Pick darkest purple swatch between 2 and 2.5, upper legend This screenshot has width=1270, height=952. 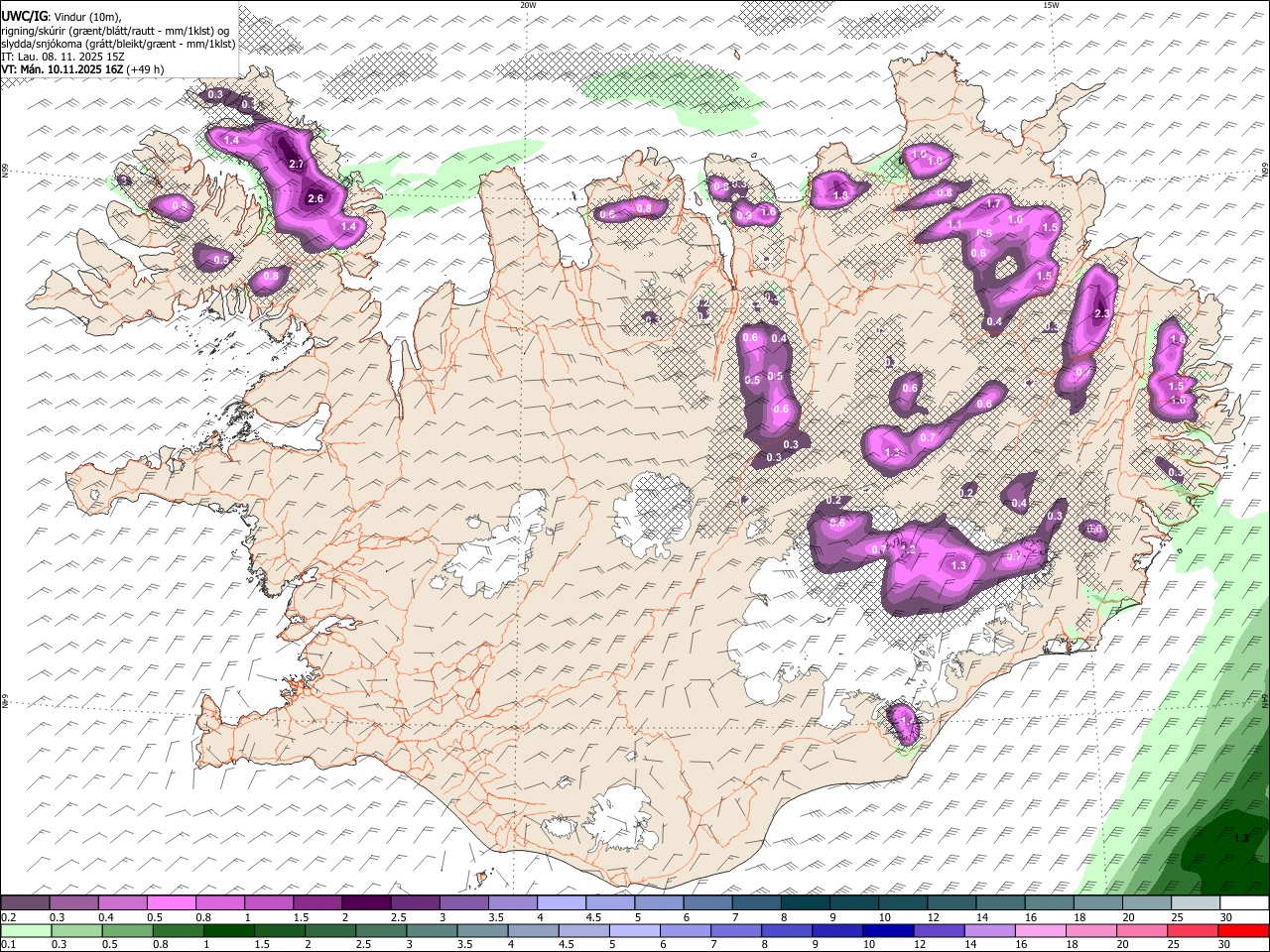[366, 903]
